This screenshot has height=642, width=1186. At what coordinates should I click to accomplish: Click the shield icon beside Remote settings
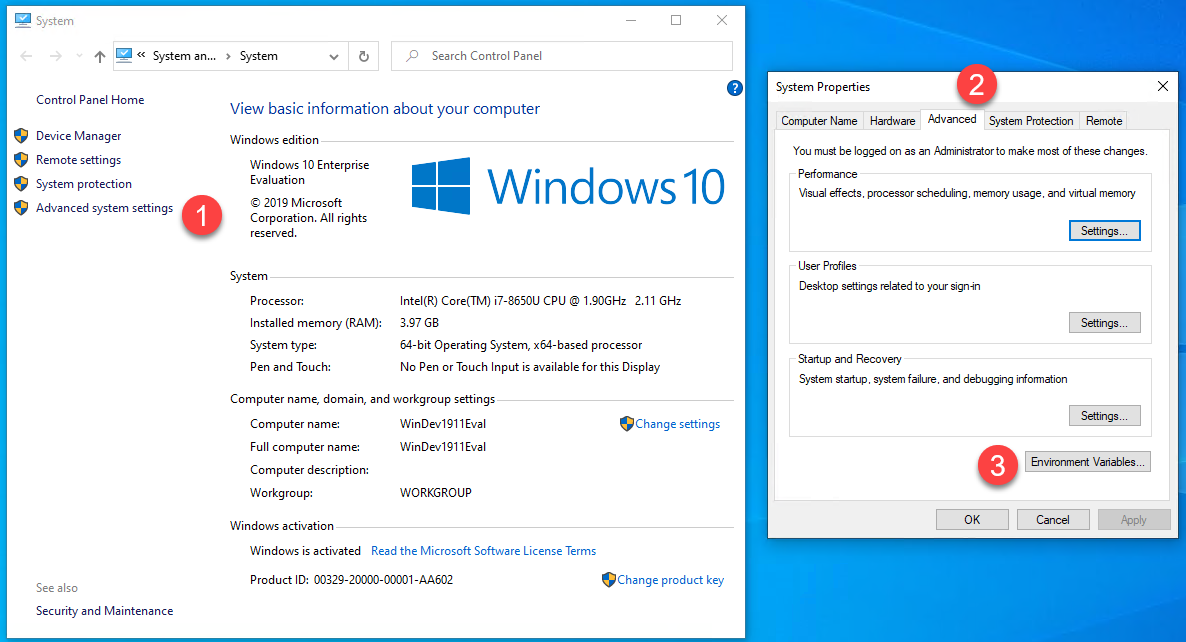coord(21,160)
